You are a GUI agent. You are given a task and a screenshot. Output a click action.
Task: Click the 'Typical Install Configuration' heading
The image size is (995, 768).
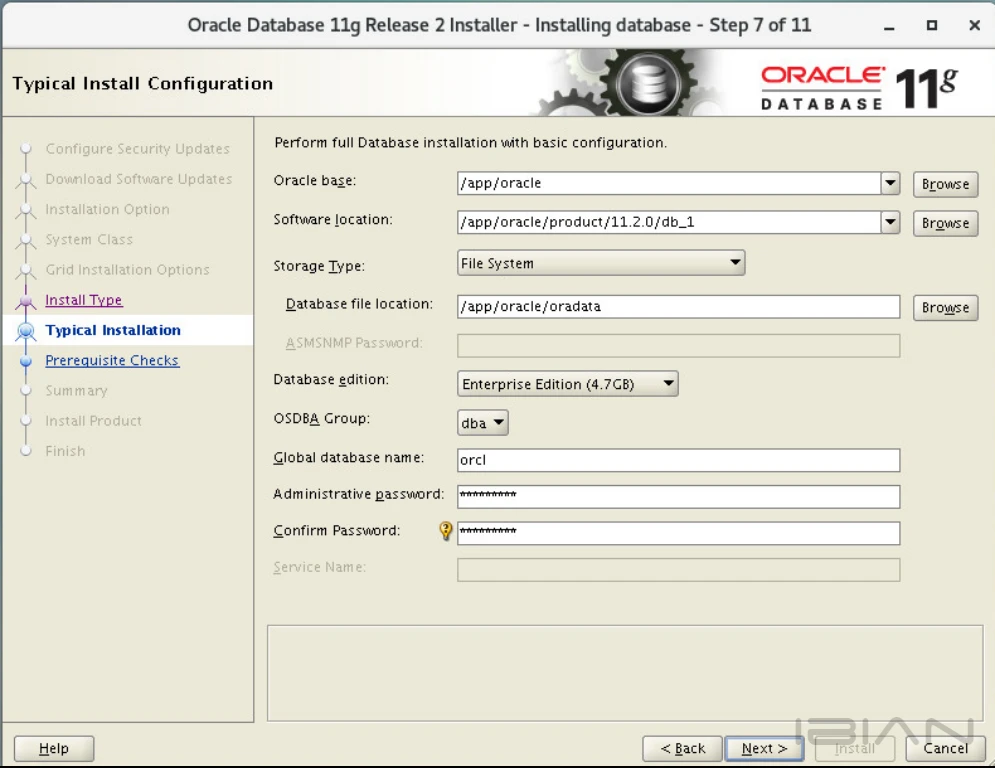click(x=143, y=84)
